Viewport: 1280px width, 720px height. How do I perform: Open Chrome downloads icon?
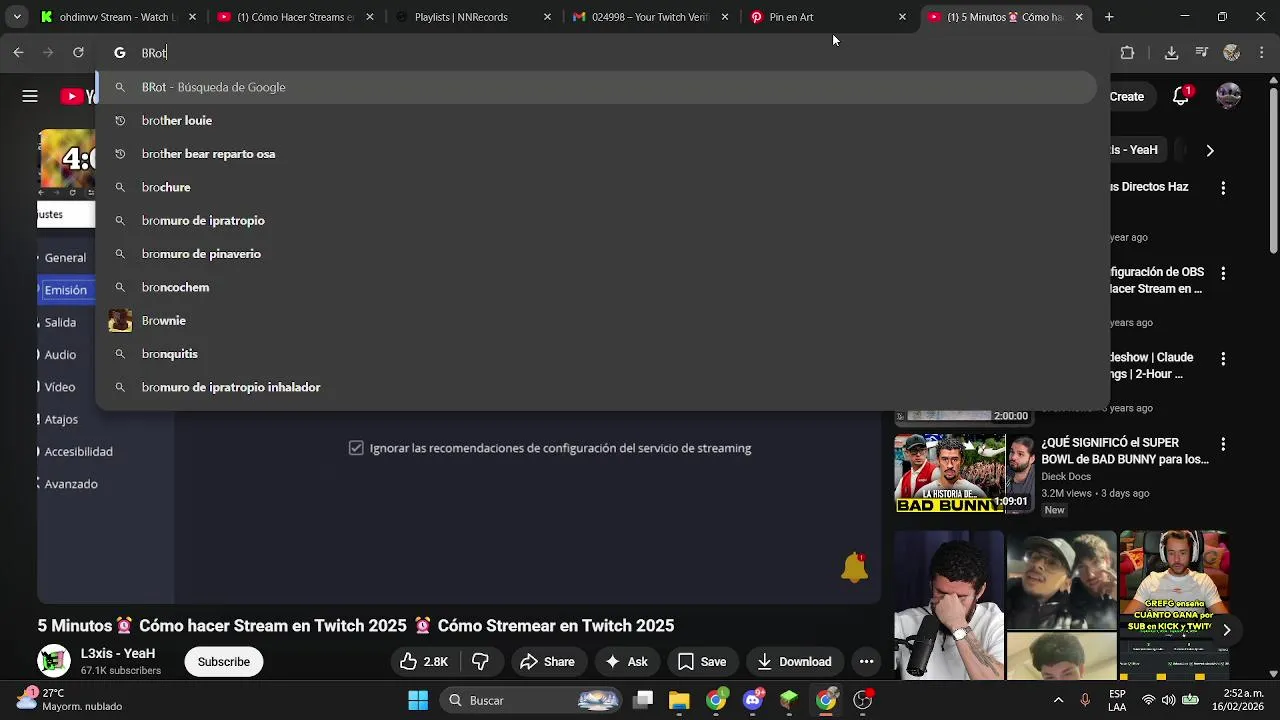[1171, 53]
